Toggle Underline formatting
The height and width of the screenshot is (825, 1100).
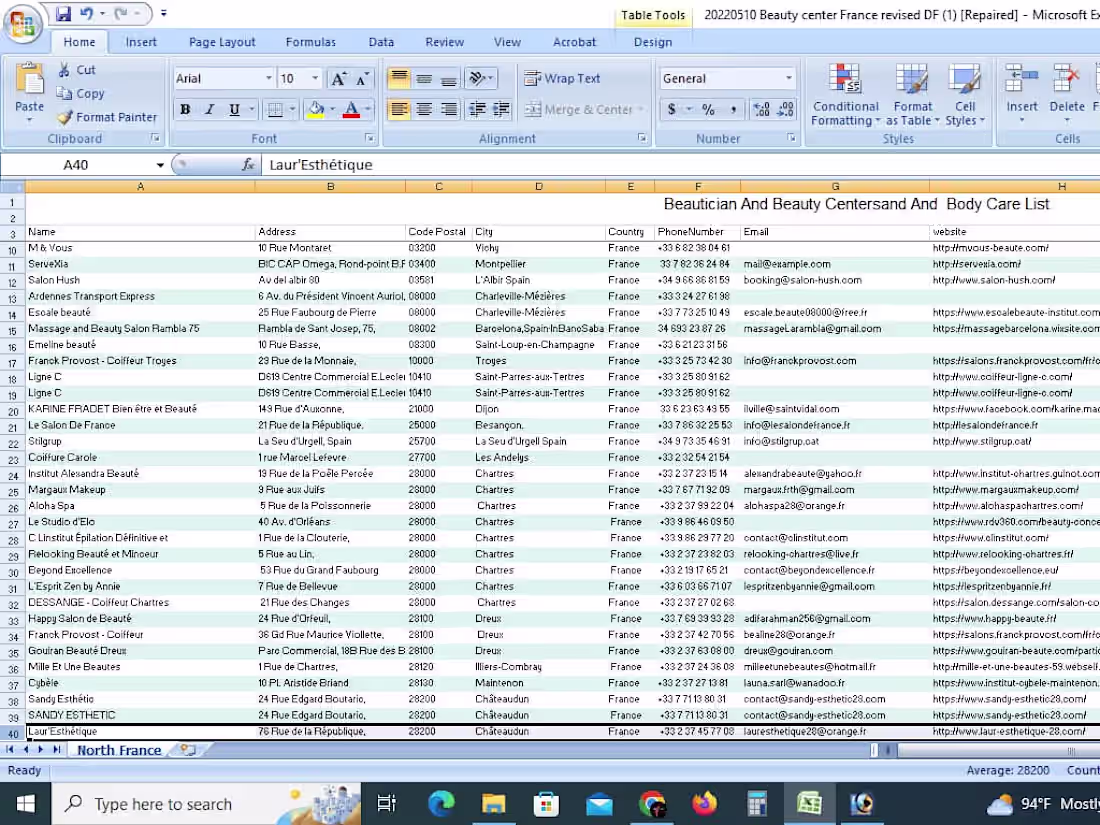click(234, 109)
